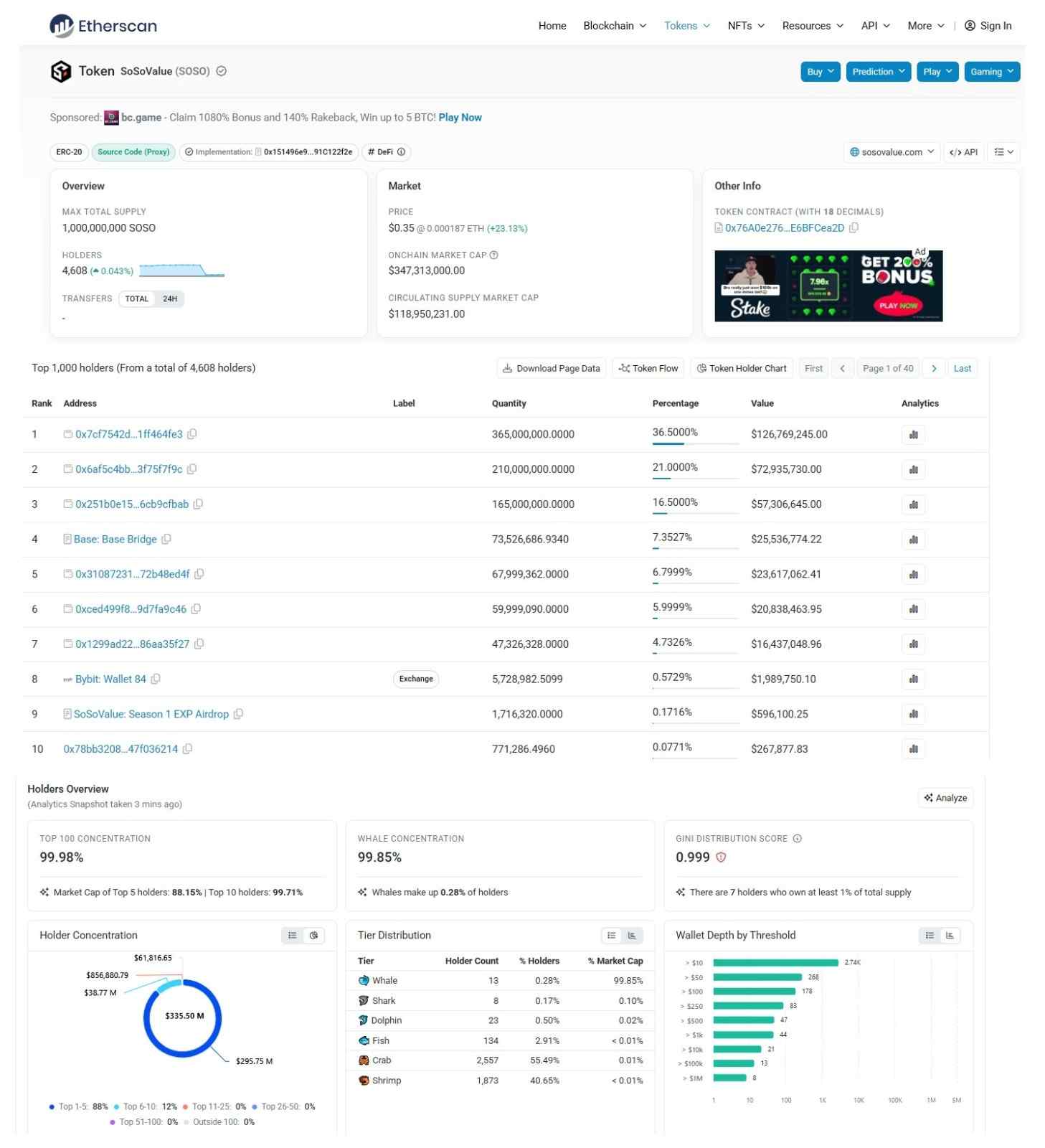Show Holder Concentration as list view

[293, 935]
